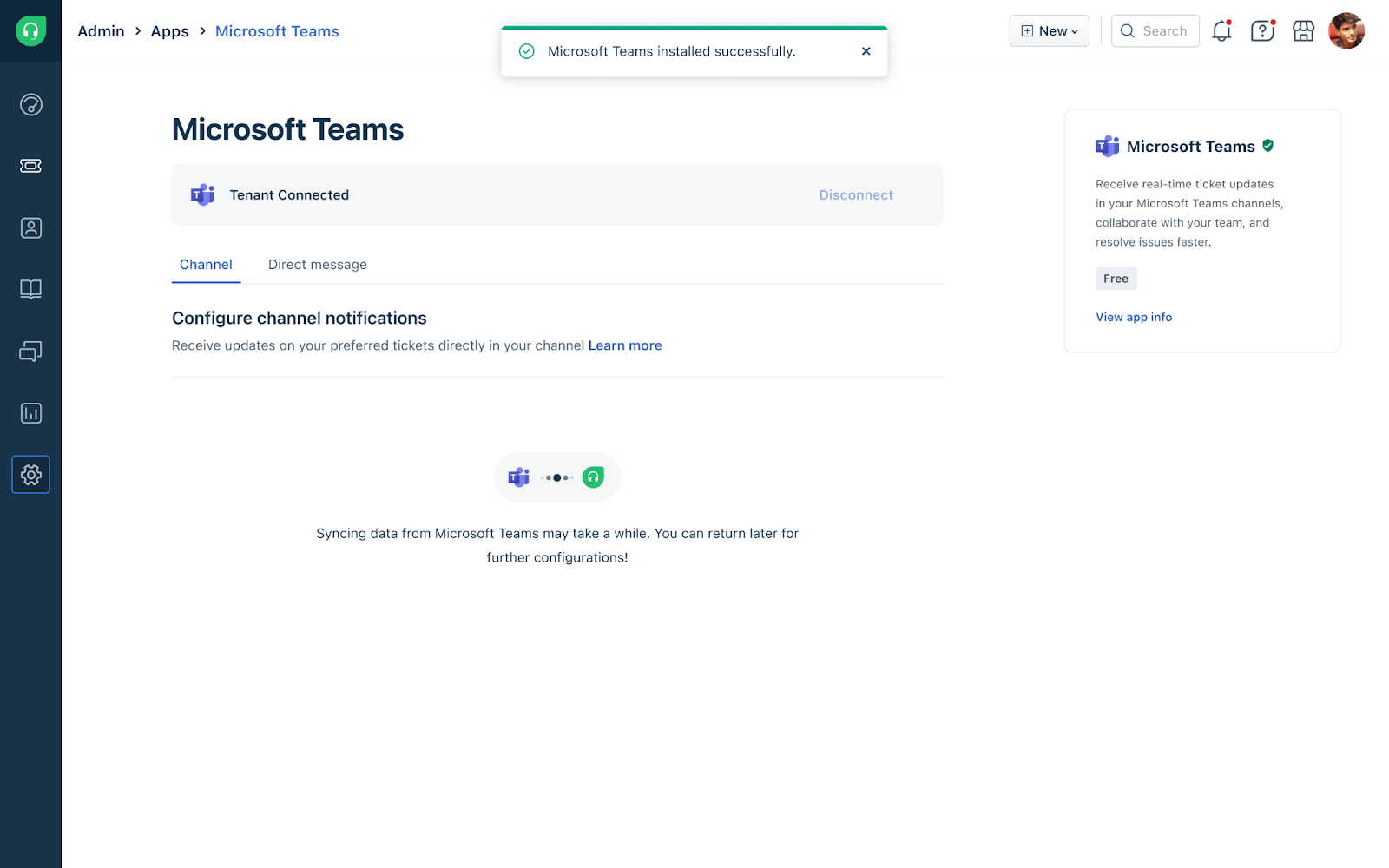Viewport: 1389px width, 868px height.
Task: Click the Syncing data from Microsoft Teams message
Action: [x=557, y=545]
